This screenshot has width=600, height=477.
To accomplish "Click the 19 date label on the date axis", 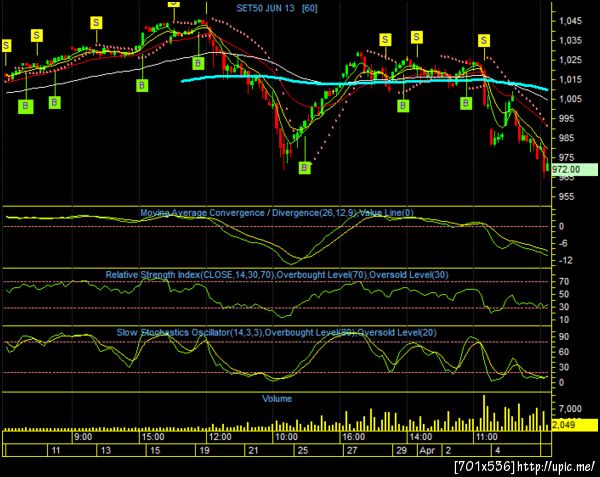I will coord(204,450).
